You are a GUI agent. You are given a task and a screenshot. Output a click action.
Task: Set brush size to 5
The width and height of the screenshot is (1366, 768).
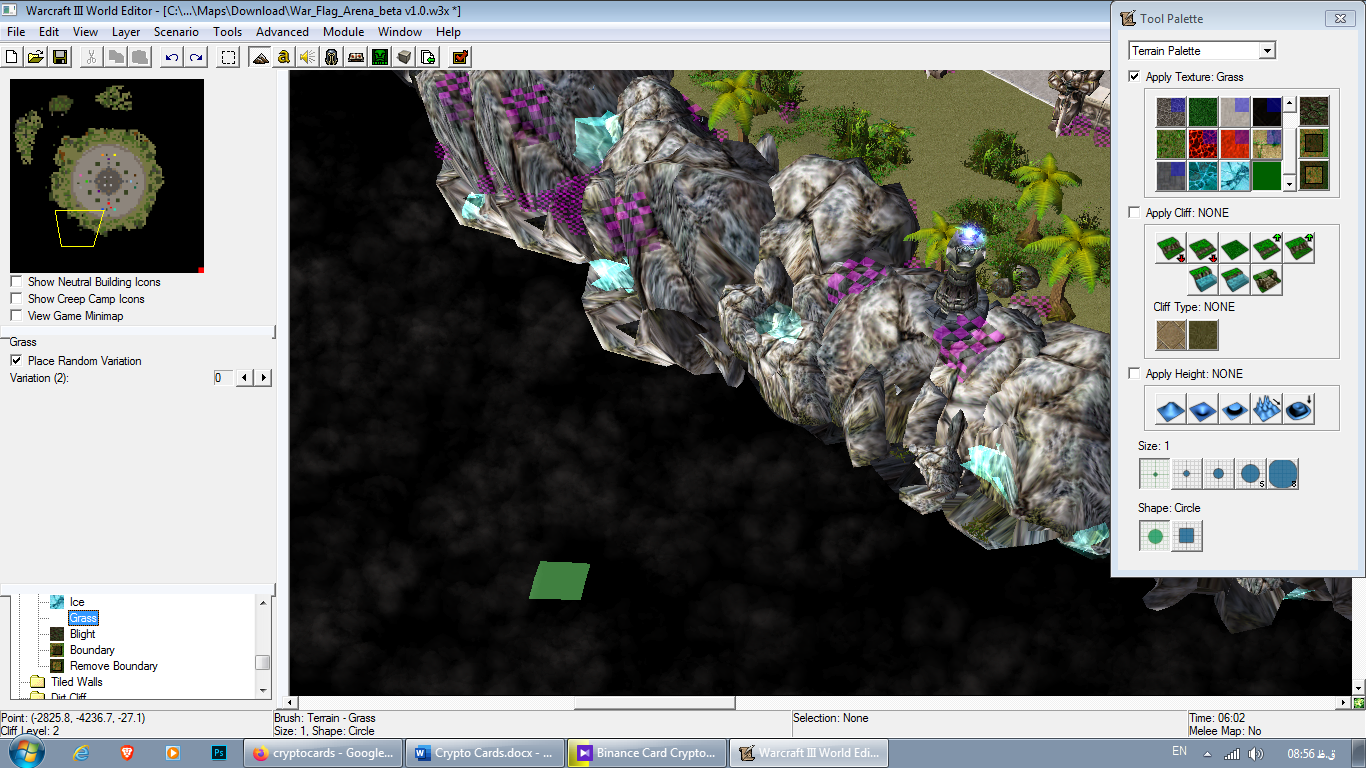pyautogui.click(x=1251, y=475)
